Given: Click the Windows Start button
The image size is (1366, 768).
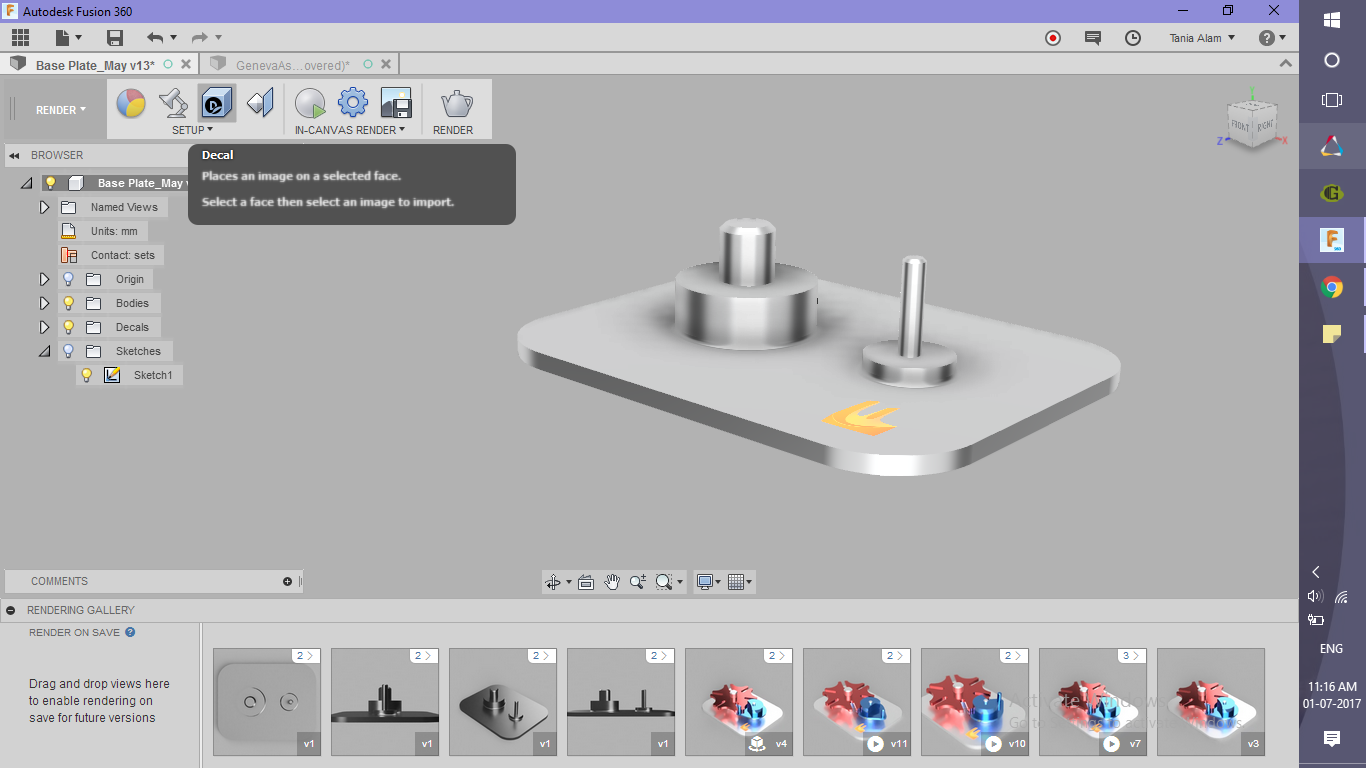Looking at the screenshot, I should pos(1332,20).
